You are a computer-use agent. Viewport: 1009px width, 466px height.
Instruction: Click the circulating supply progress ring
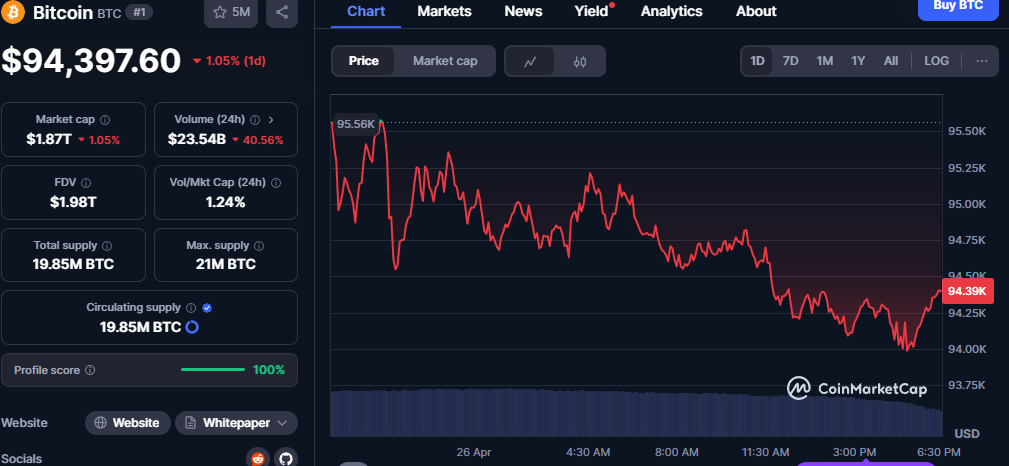click(x=192, y=327)
